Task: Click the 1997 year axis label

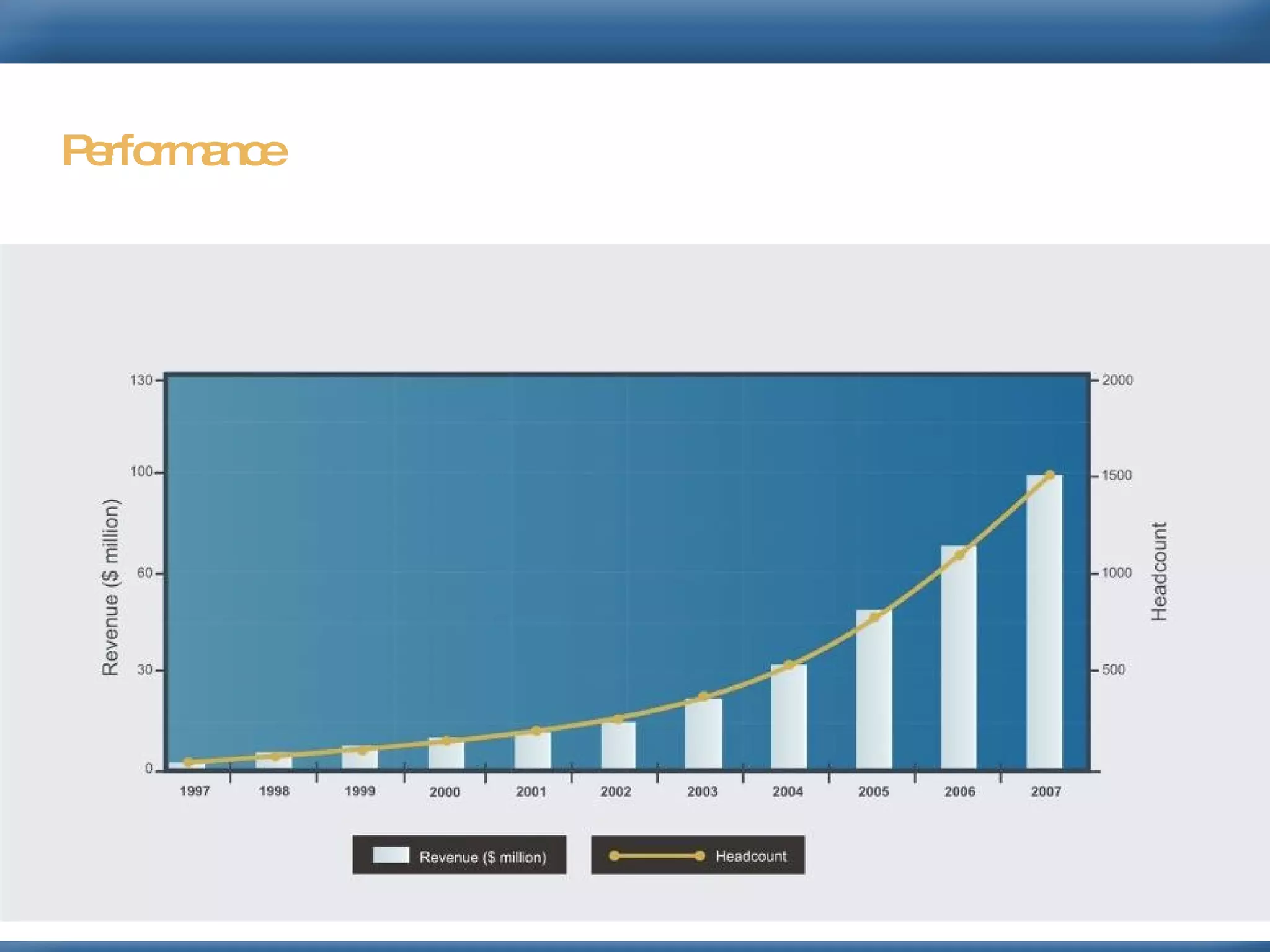Action: click(x=195, y=791)
